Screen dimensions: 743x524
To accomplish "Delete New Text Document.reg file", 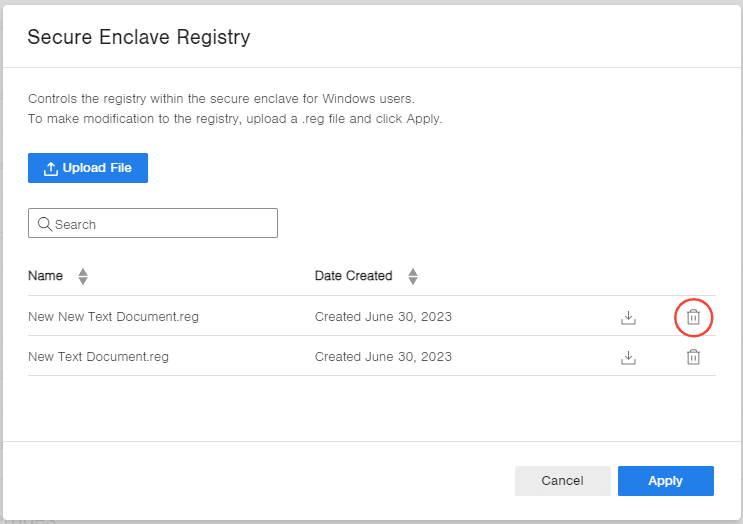I will (693, 357).
